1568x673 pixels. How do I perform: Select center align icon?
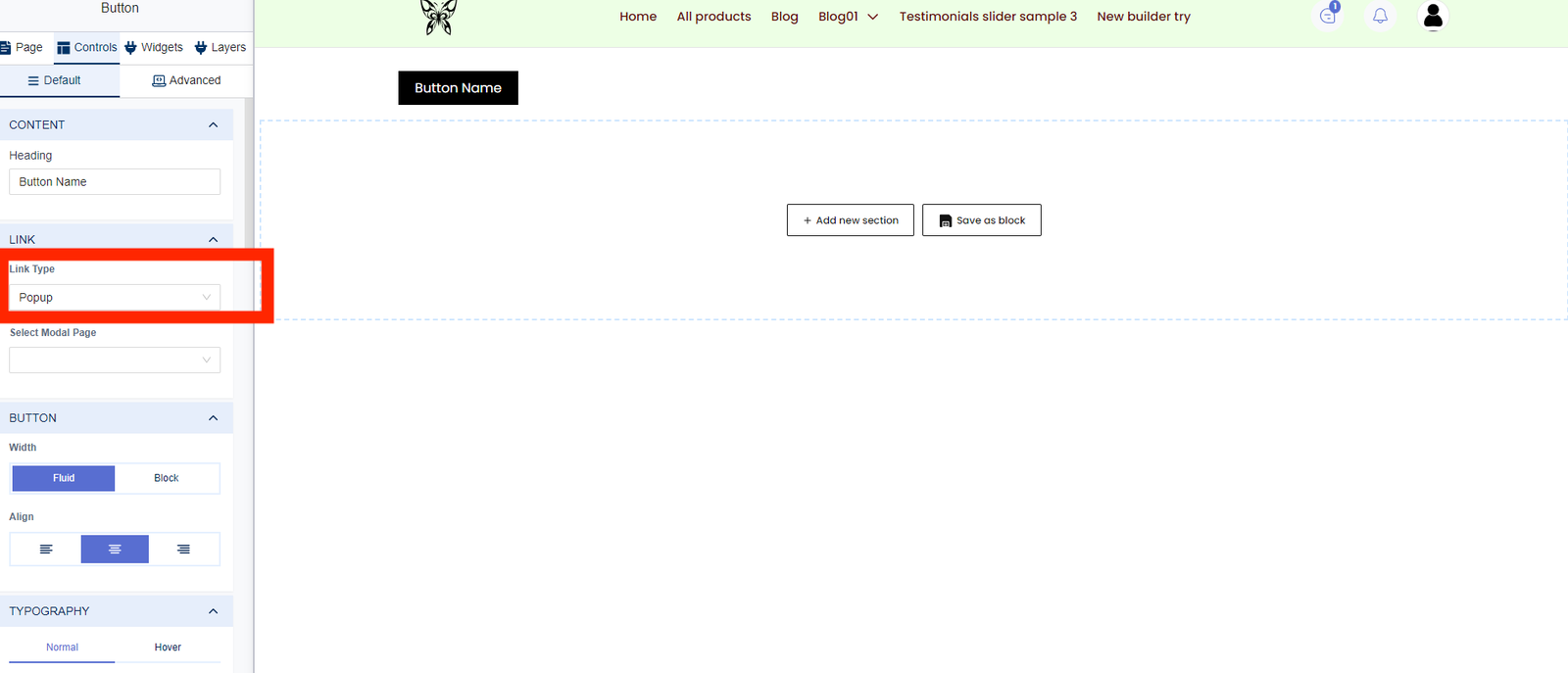click(x=115, y=550)
